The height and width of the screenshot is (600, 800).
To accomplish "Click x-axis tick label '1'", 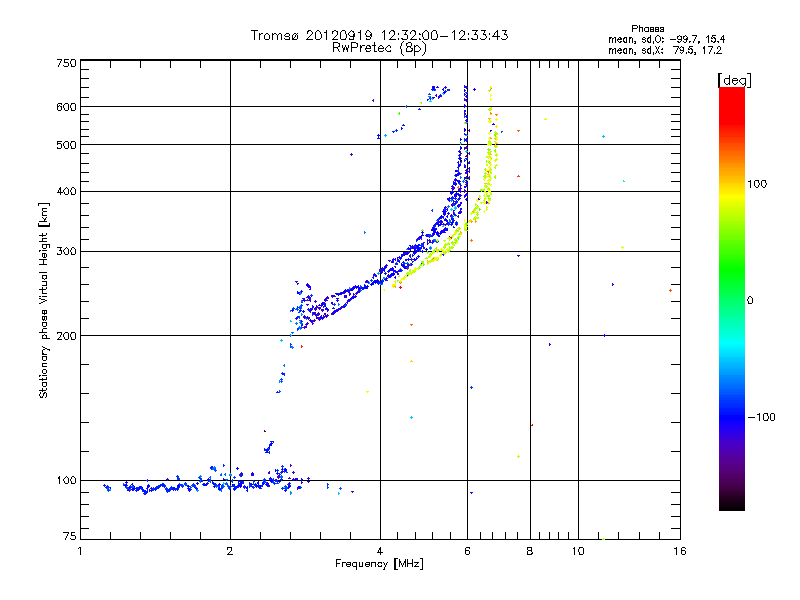I will pyautogui.click(x=80, y=551).
